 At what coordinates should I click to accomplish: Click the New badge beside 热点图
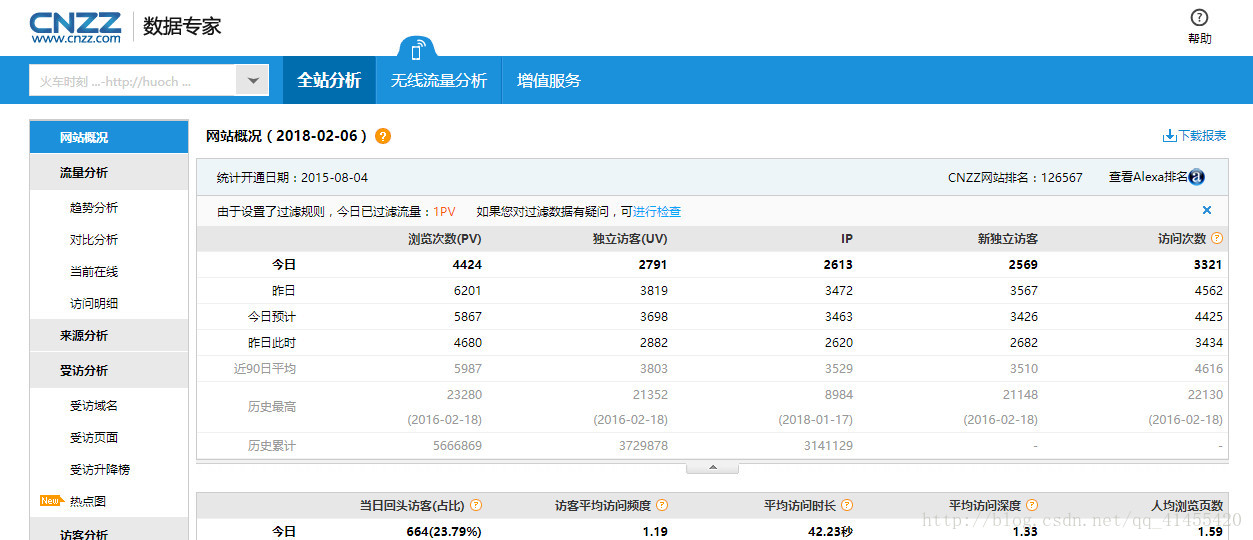(51, 500)
